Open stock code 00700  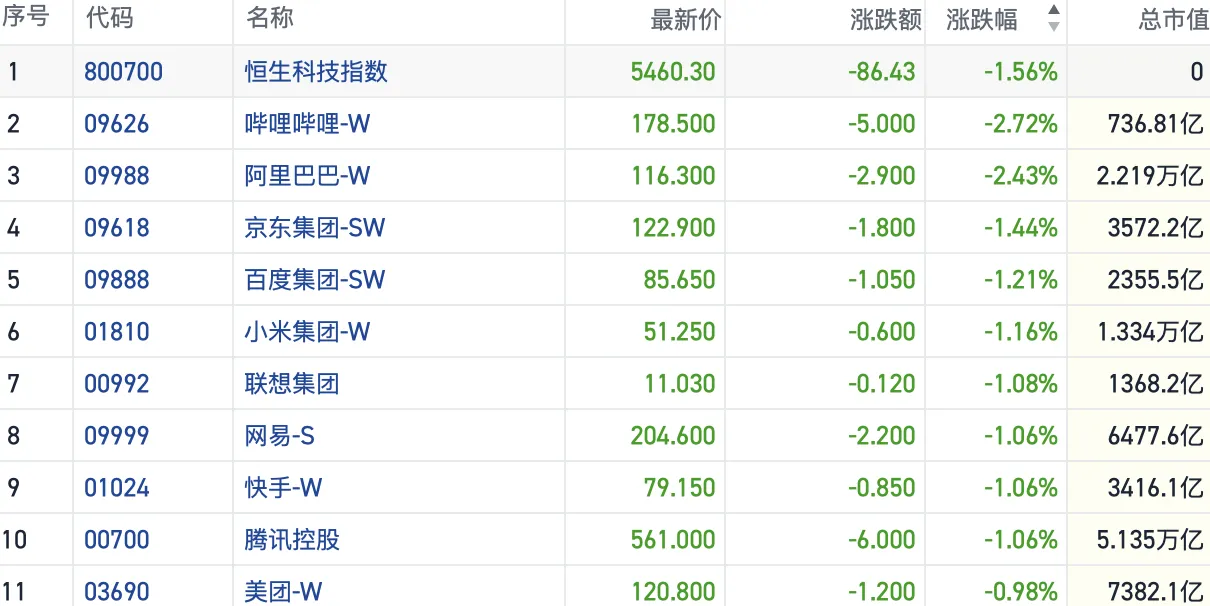116,540
